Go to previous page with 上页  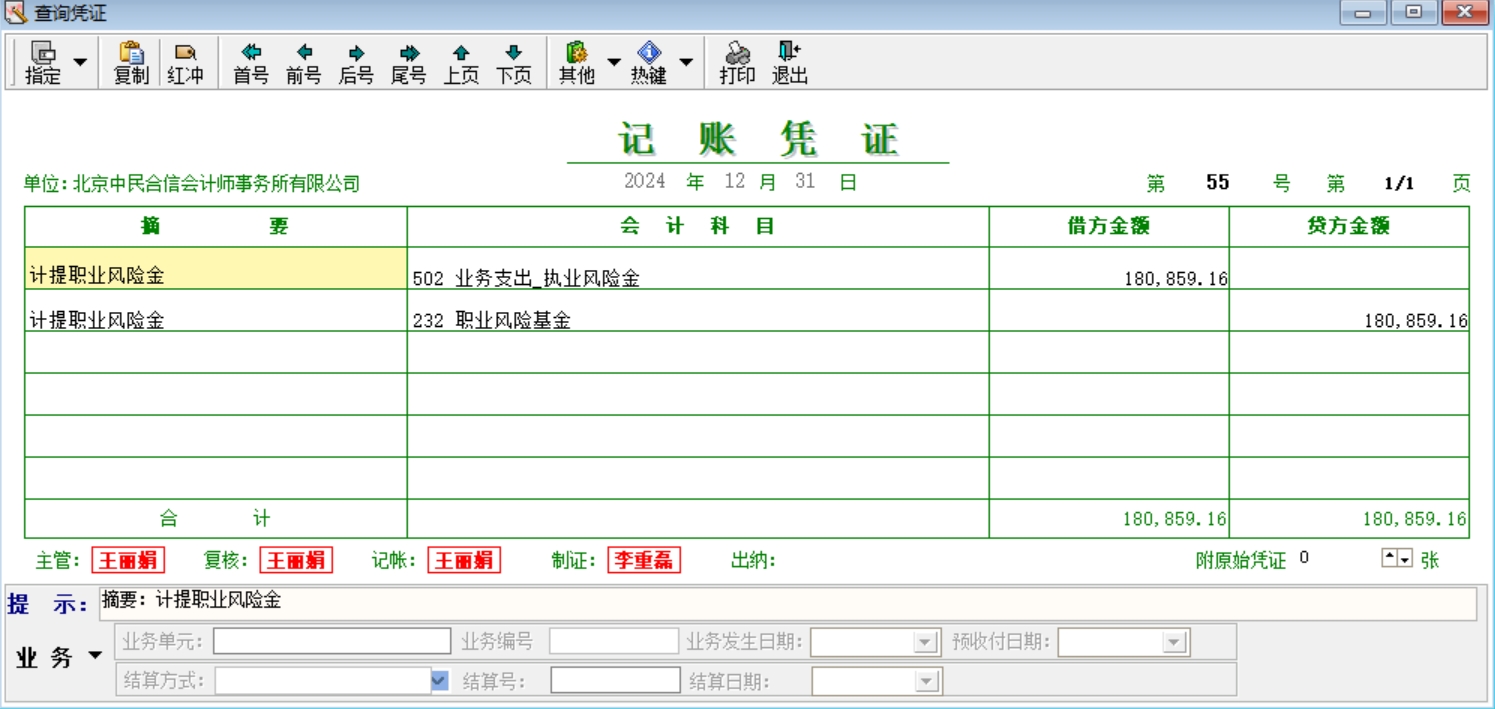461,62
